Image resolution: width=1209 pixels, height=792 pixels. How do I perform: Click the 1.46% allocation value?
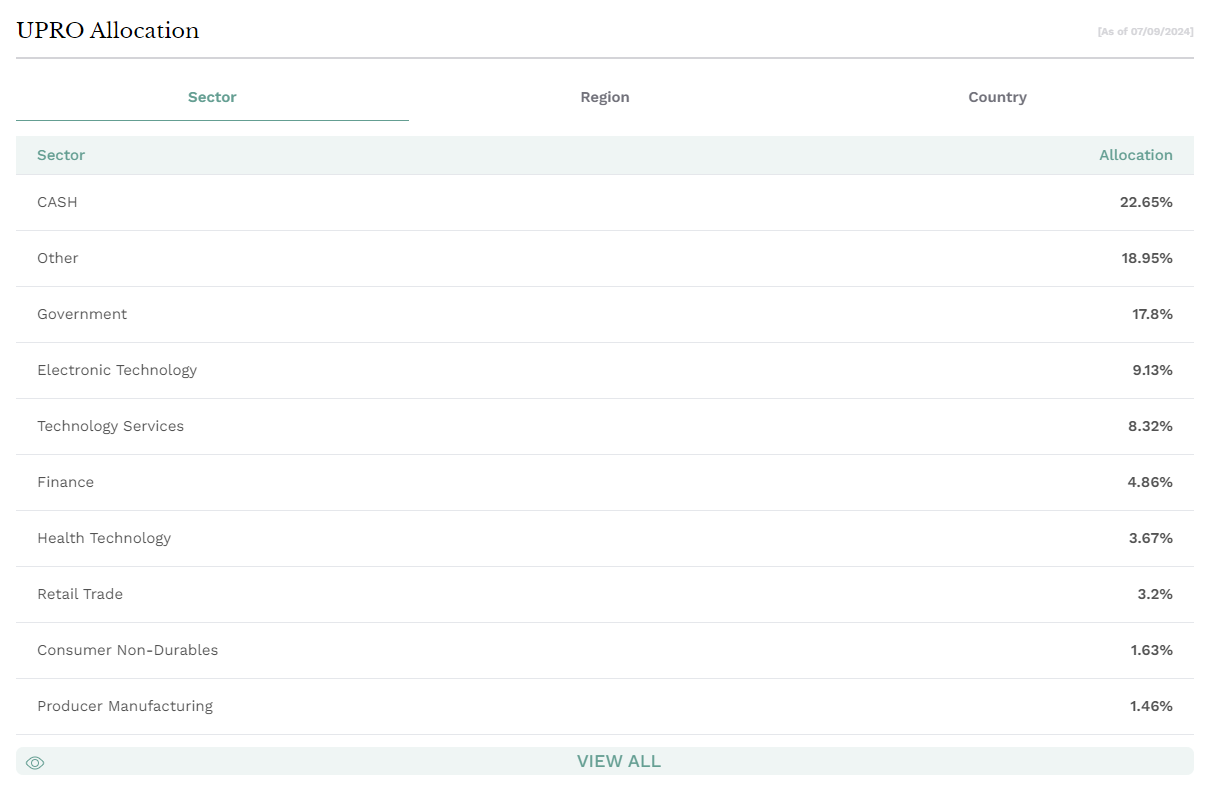(x=1151, y=706)
